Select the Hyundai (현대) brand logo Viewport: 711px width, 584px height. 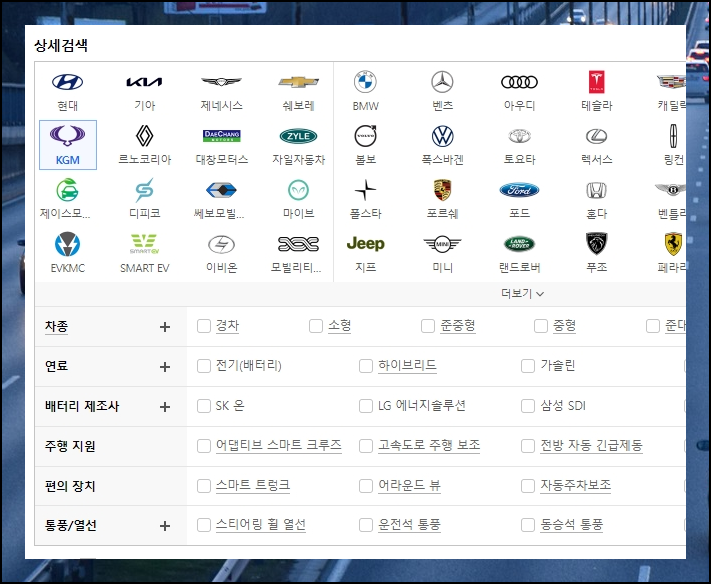tap(68, 82)
